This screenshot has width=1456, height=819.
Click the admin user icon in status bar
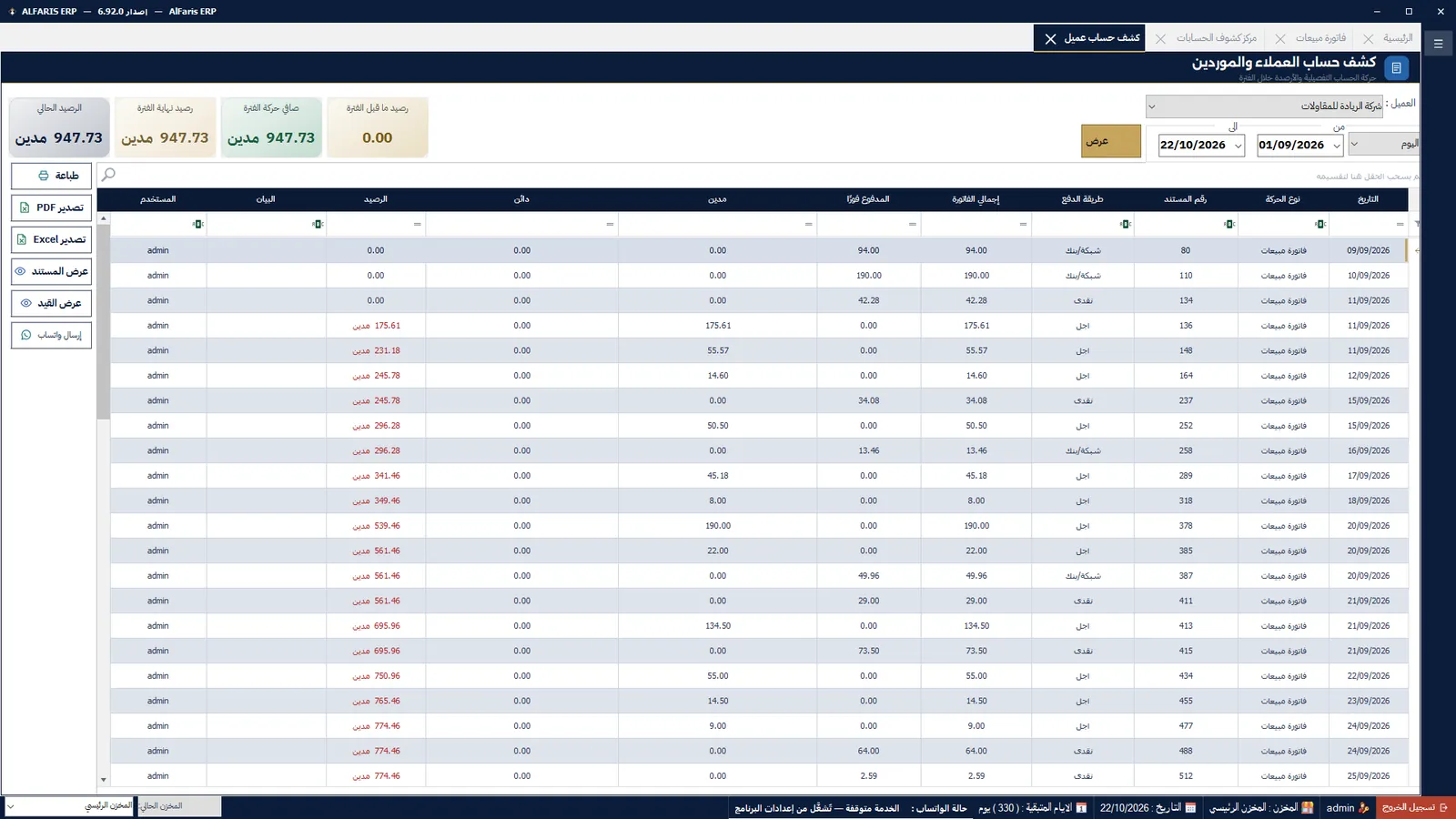[1364, 807]
